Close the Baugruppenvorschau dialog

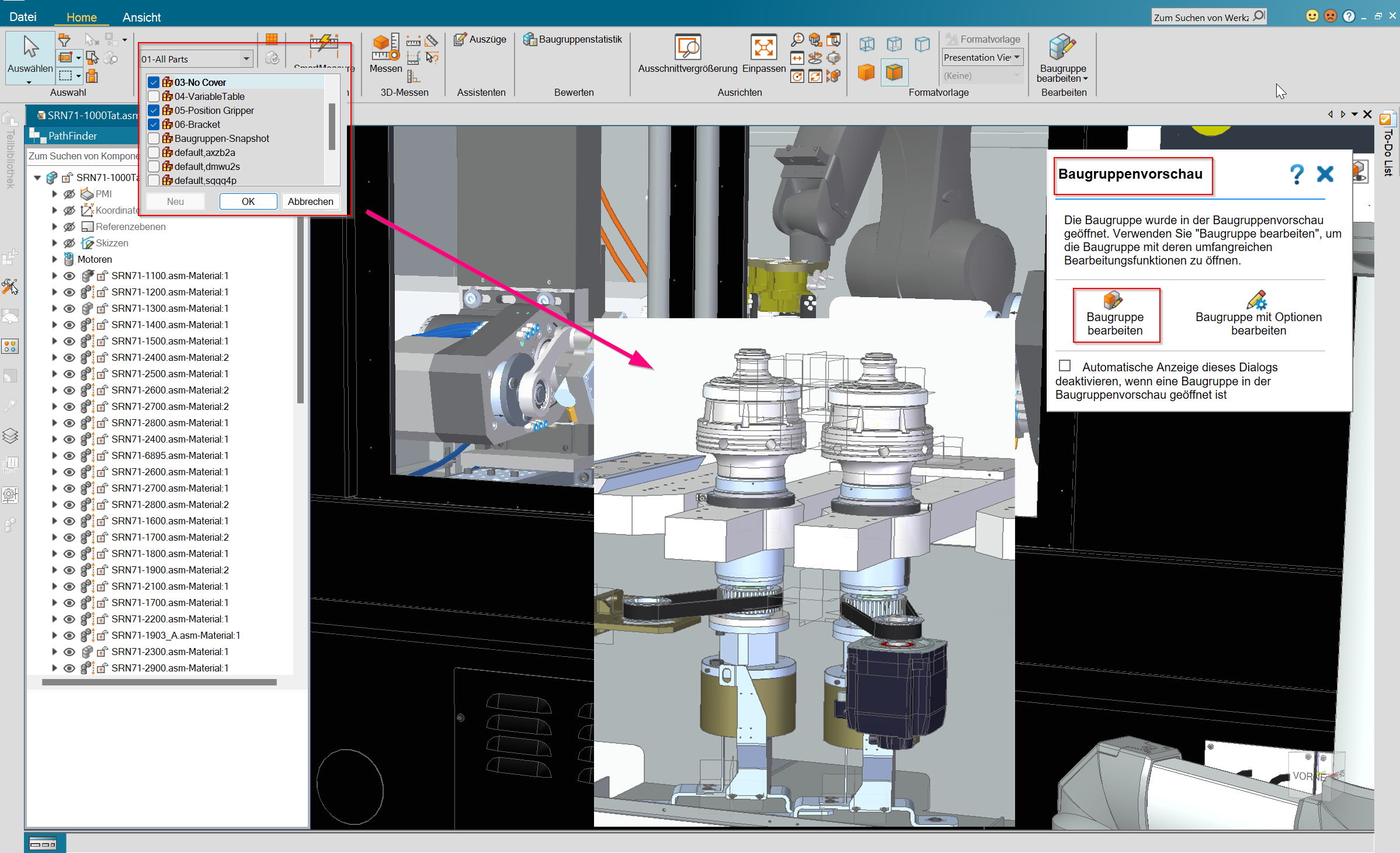(1325, 174)
